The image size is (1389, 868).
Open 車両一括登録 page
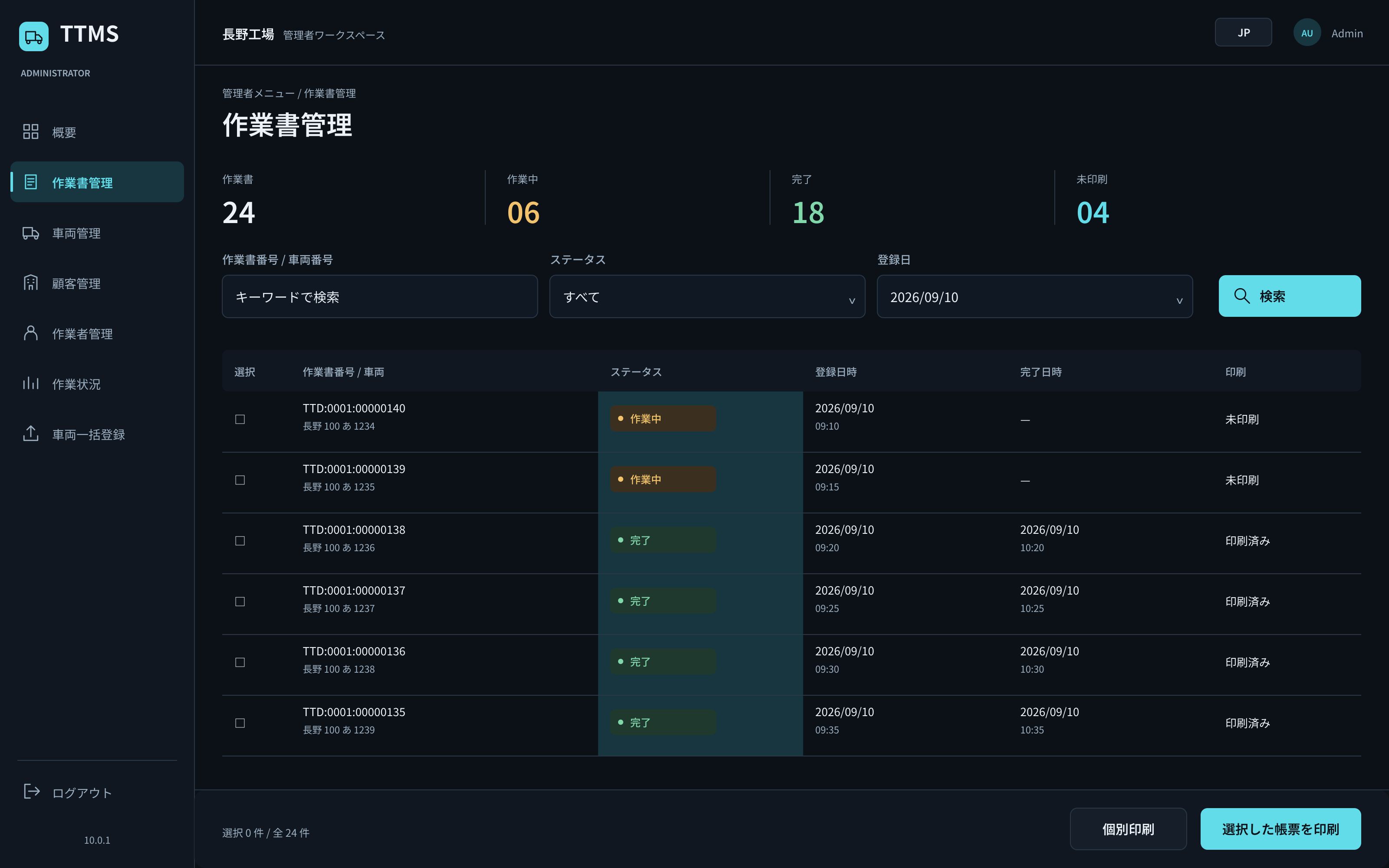[x=97, y=434]
